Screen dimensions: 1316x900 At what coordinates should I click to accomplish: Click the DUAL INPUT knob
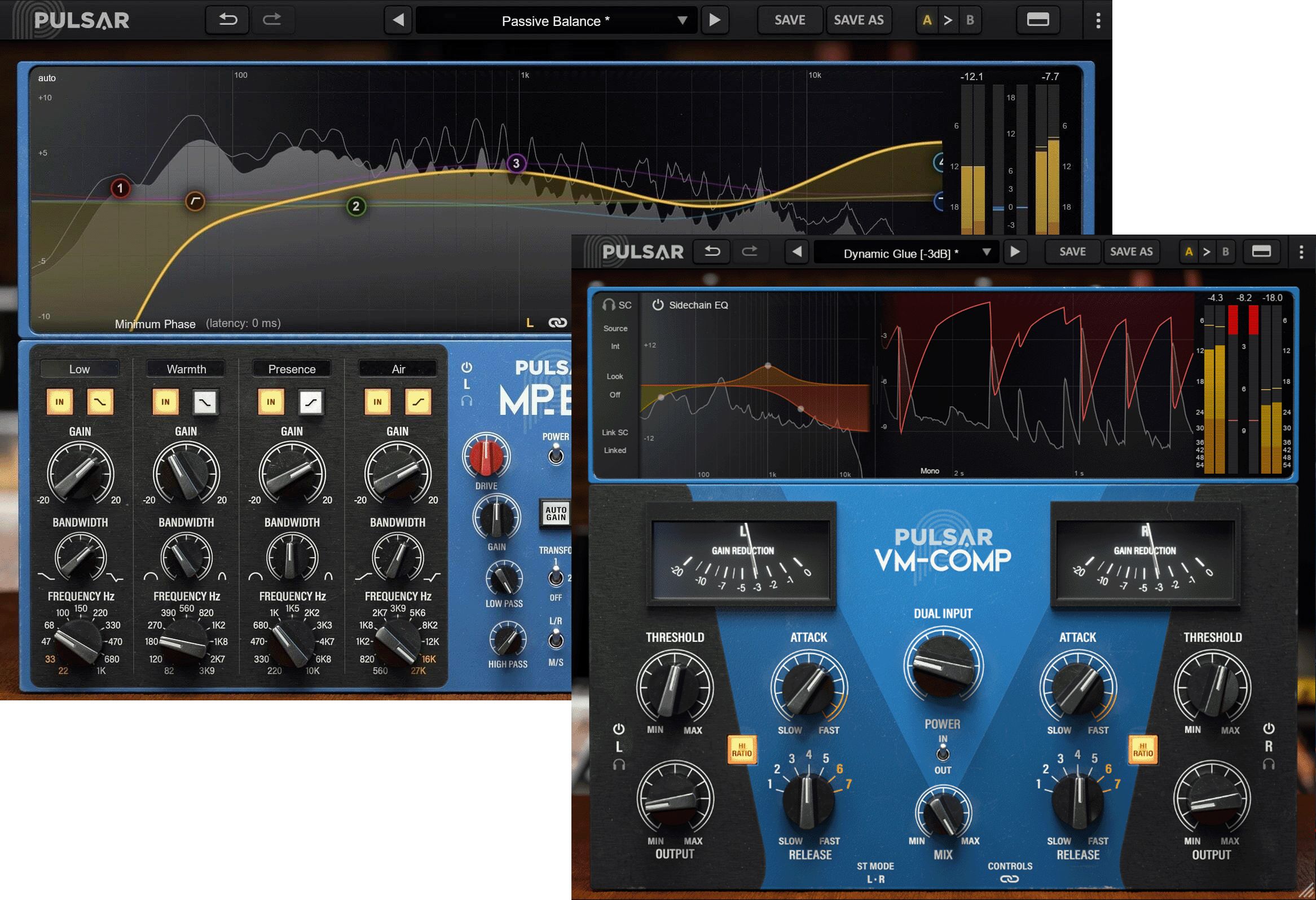943,665
